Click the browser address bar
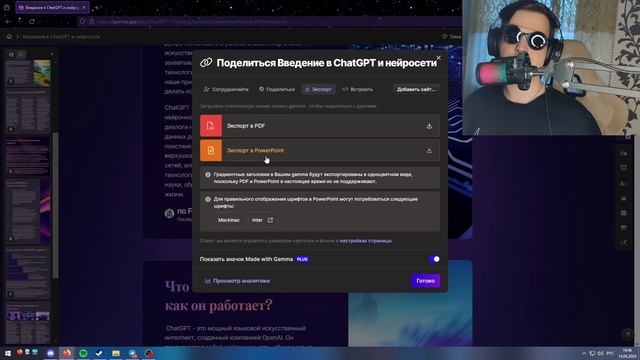Screen dimensions: 640x360 tap(269, 22)
